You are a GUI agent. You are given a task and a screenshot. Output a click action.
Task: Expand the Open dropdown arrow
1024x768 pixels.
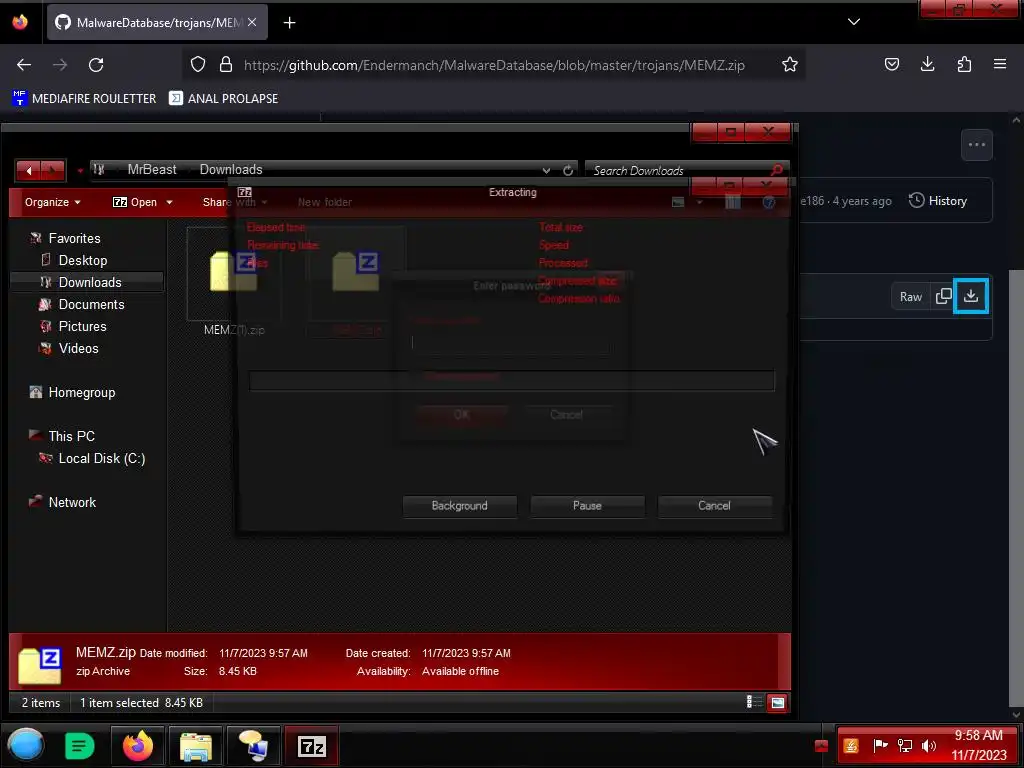169,202
